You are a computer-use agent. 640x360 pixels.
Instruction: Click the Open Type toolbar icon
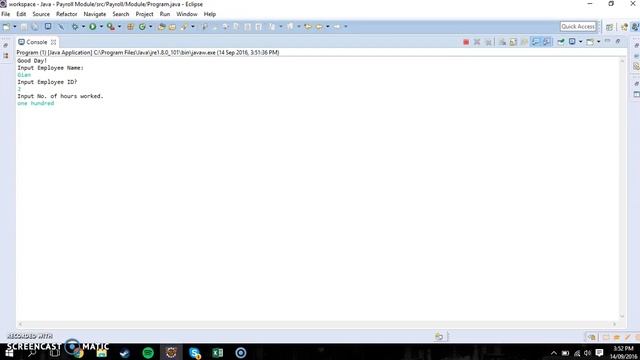[161, 27]
